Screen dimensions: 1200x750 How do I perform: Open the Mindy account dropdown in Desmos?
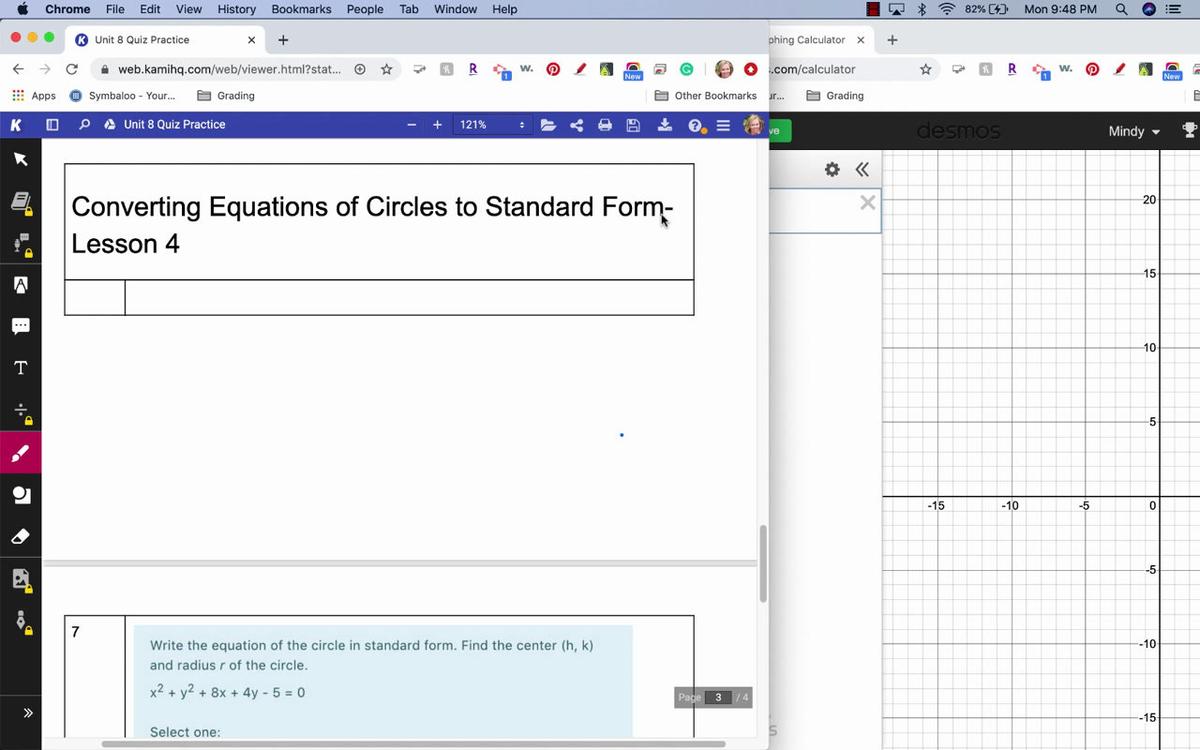coord(1135,131)
